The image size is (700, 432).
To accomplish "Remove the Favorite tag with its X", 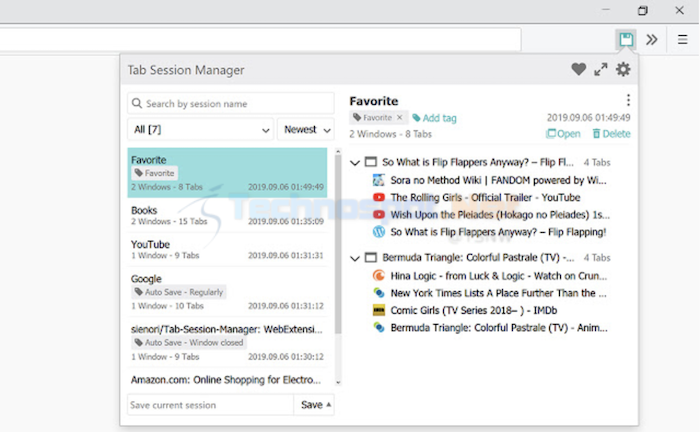I will click(x=400, y=117).
